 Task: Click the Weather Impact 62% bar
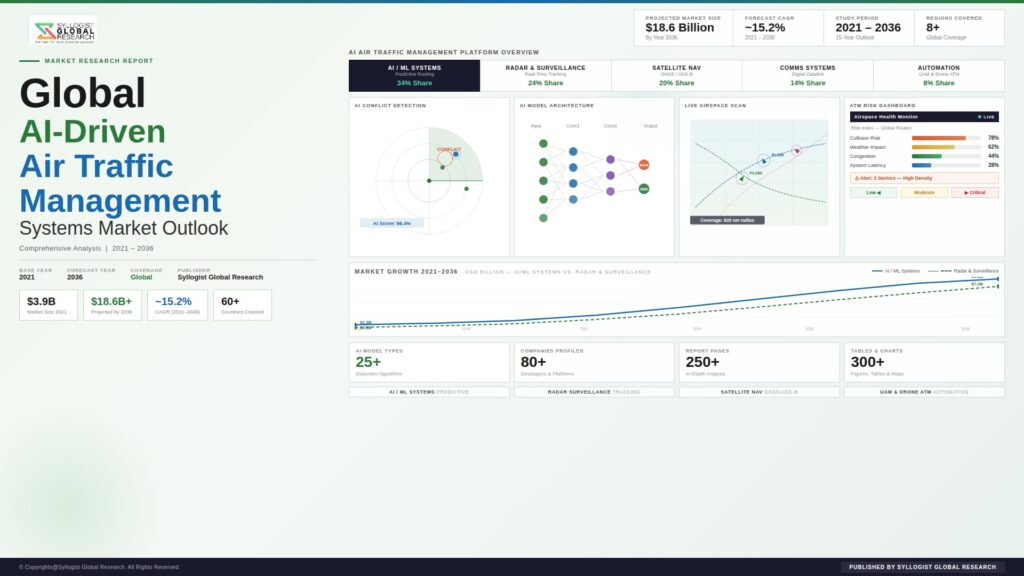pyautogui.click(x=946, y=148)
